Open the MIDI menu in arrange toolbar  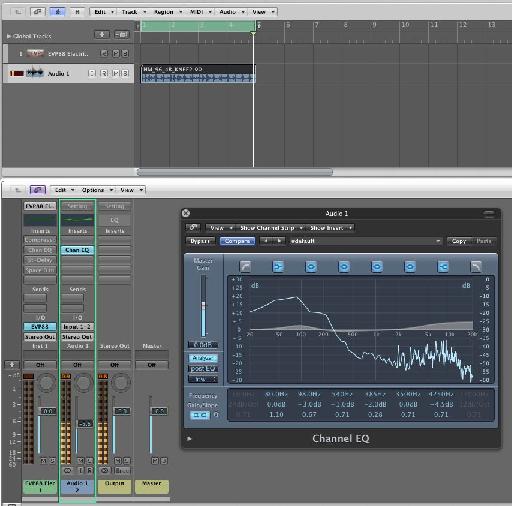click(x=201, y=12)
